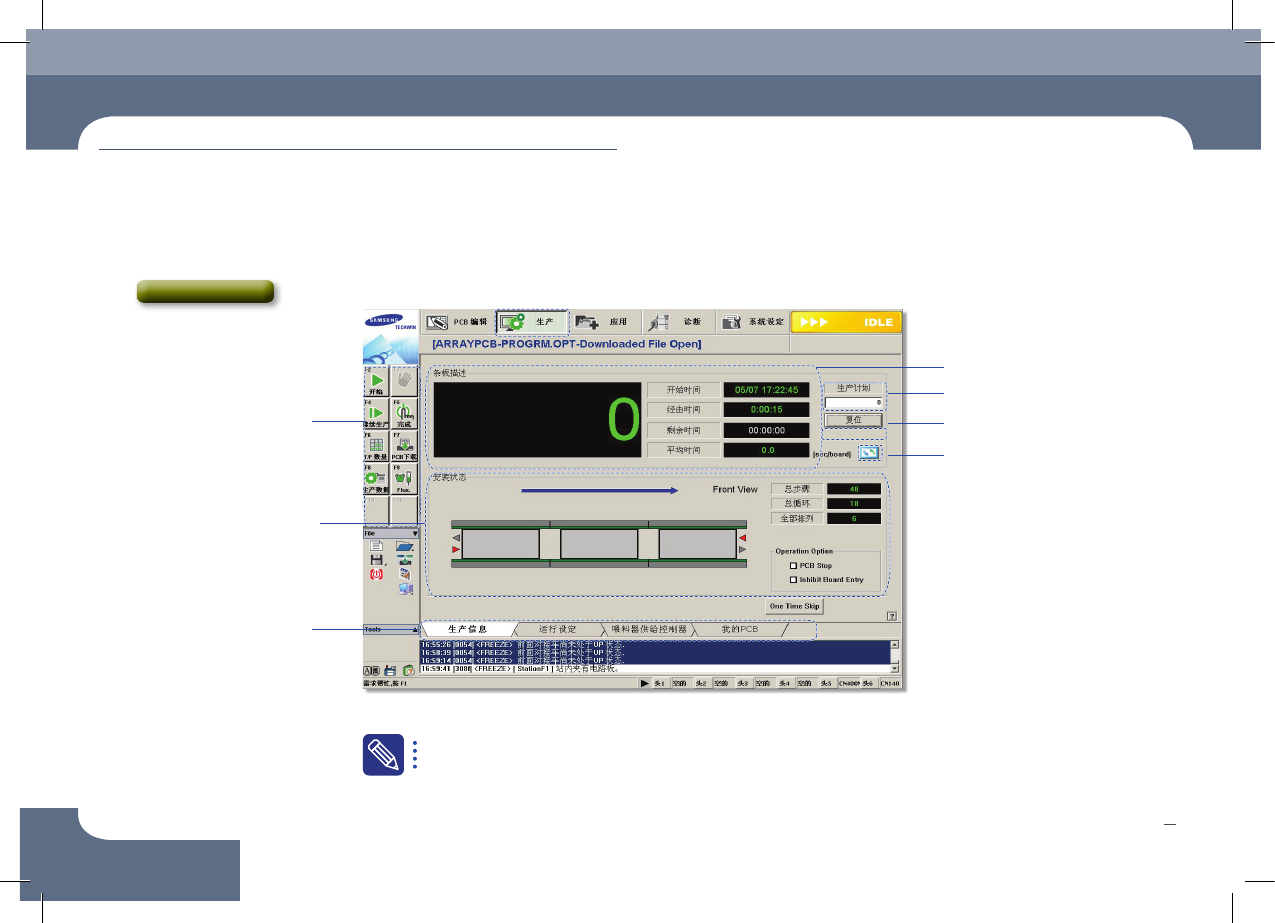Screen dimensions: 1275x923
Task: Click the open folder icon in File panel
Action: tap(404, 546)
